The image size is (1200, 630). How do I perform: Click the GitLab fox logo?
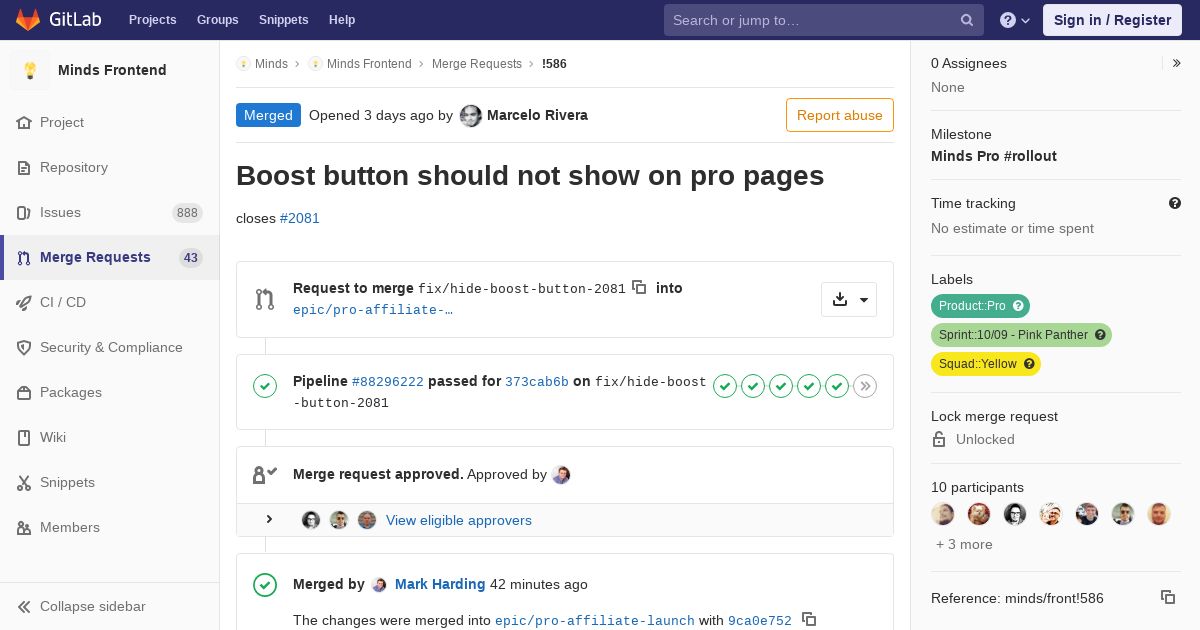click(28, 20)
